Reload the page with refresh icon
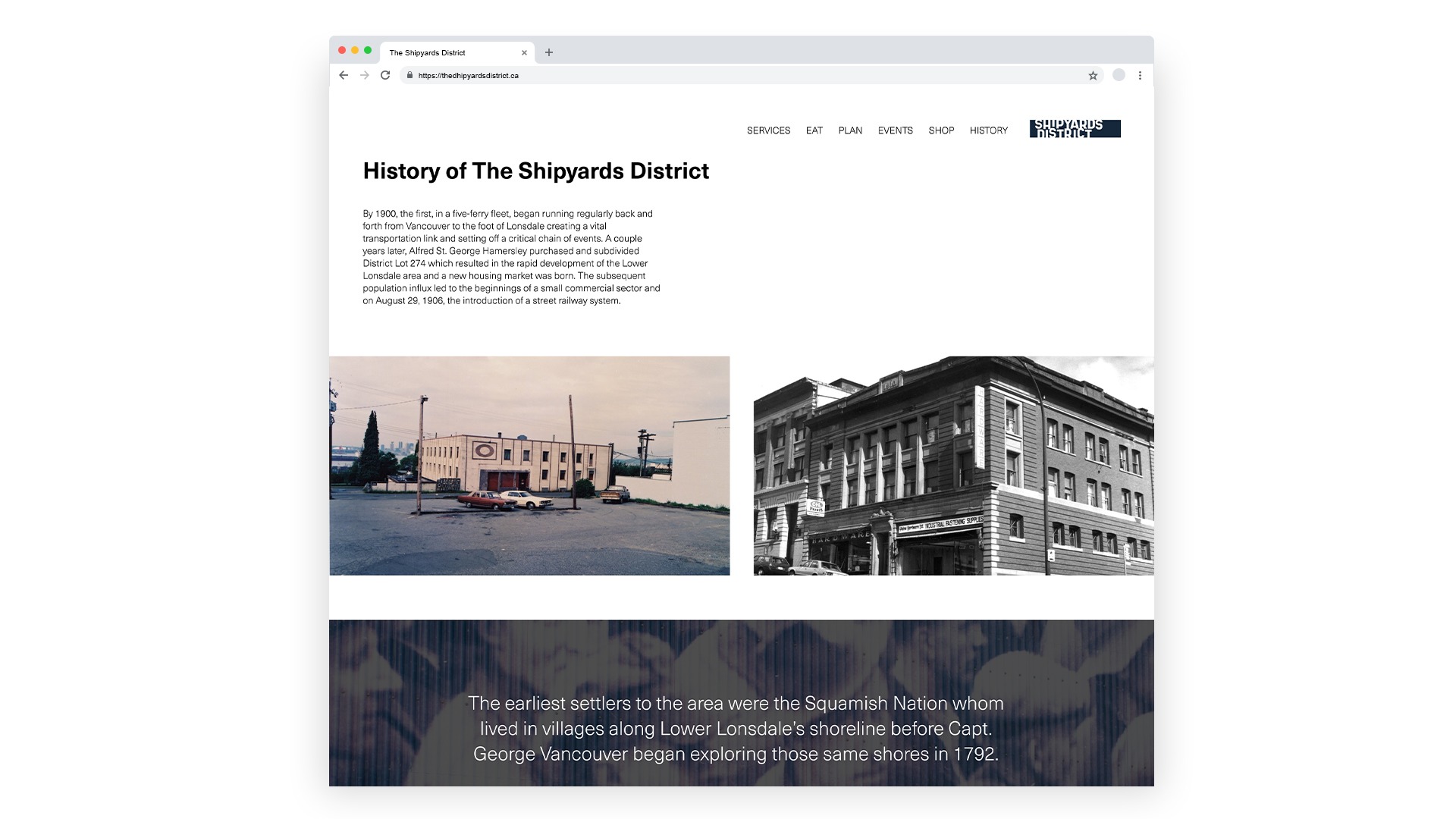 [385, 75]
